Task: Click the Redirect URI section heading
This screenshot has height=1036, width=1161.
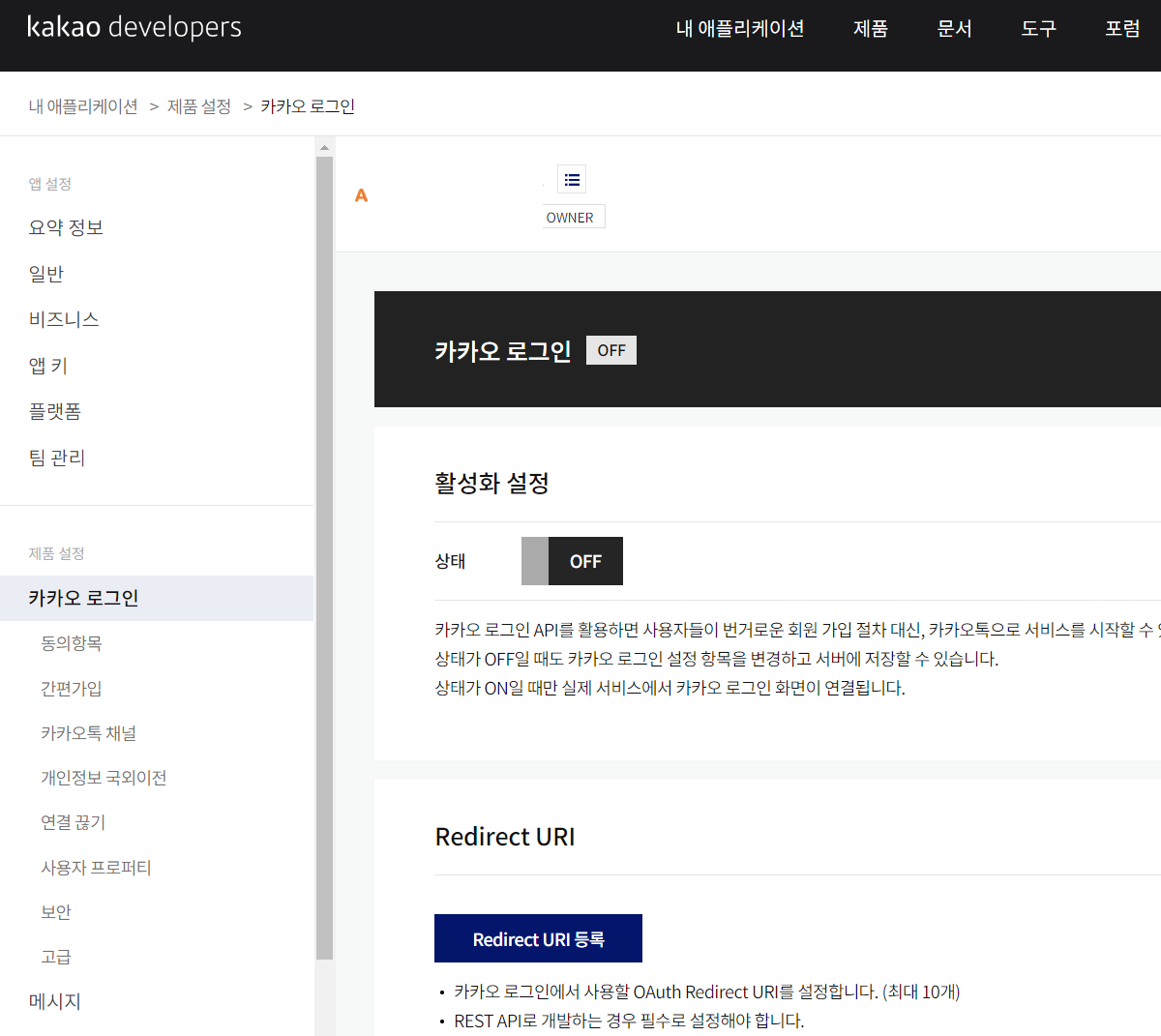Action: 505,837
